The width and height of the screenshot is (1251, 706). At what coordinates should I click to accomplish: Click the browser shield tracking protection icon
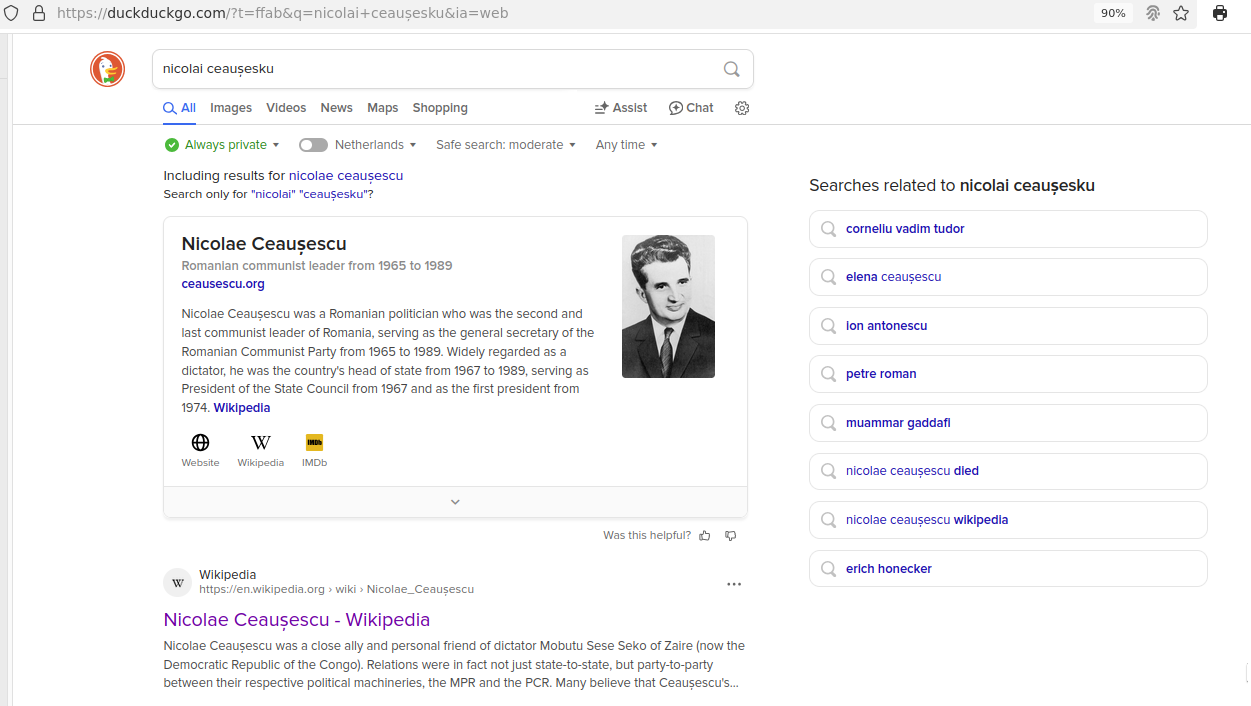tap(12, 13)
